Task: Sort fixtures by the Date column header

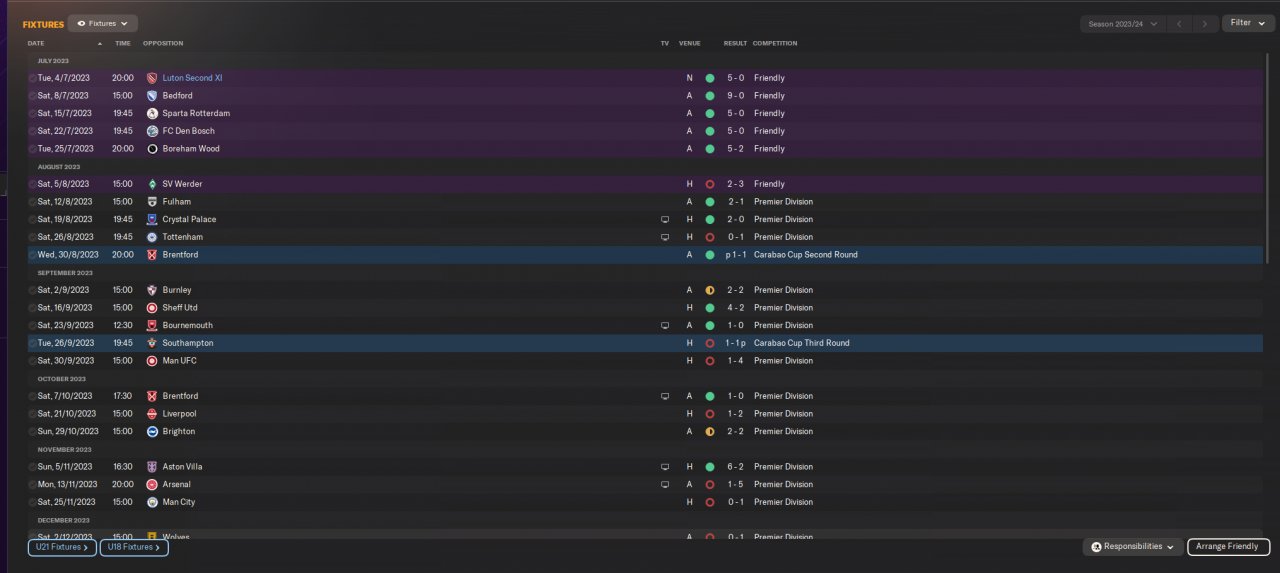Action: click(x=36, y=44)
